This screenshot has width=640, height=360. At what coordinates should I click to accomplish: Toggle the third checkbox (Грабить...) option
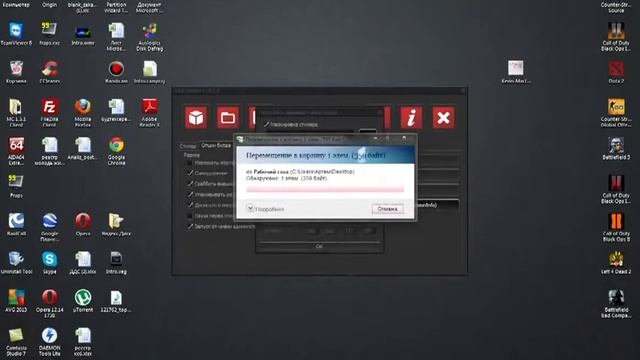(190, 184)
